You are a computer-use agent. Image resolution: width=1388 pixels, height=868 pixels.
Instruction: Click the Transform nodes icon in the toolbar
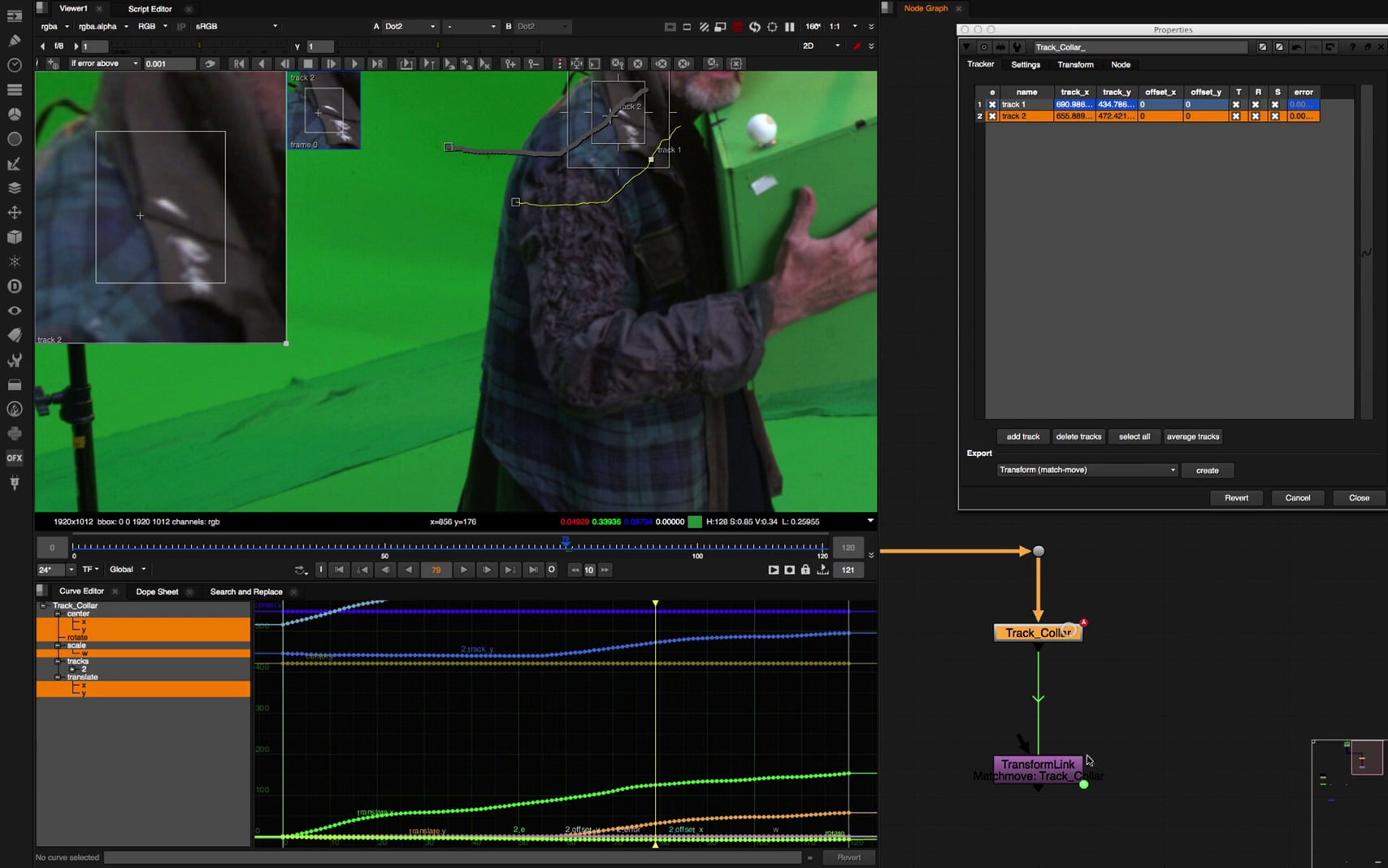click(x=15, y=213)
